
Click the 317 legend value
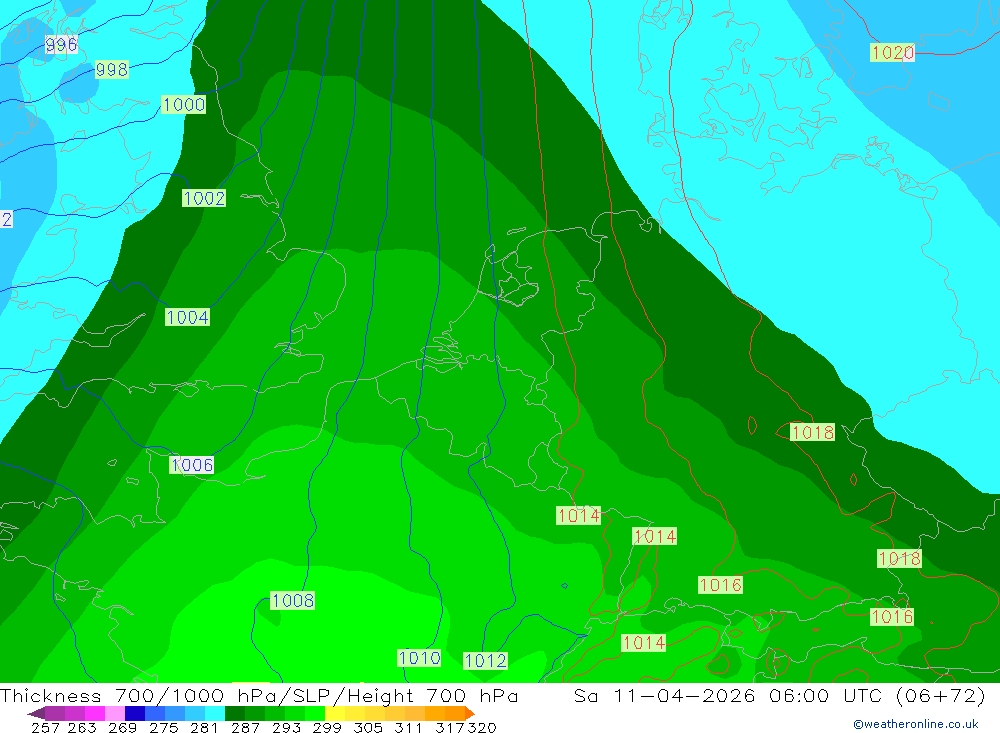point(450,728)
